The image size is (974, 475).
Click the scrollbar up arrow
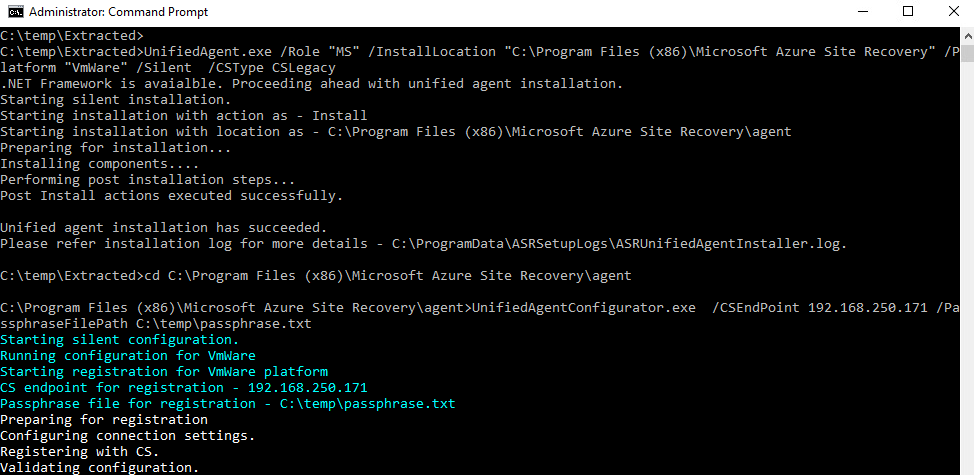coord(968,34)
